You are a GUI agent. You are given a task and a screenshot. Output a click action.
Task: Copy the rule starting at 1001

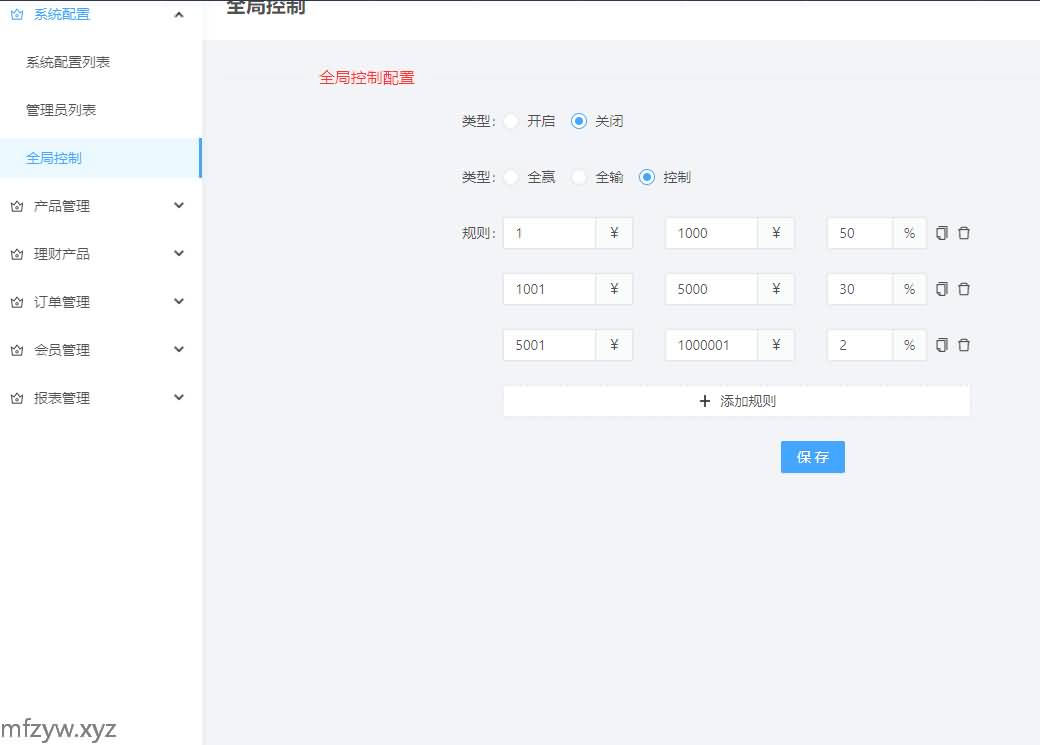pos(942,289)
